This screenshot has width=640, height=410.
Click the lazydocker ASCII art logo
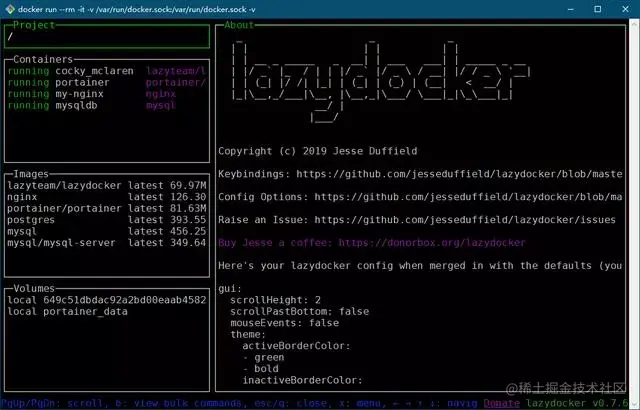pyautogui.click(x=381, y=82)
